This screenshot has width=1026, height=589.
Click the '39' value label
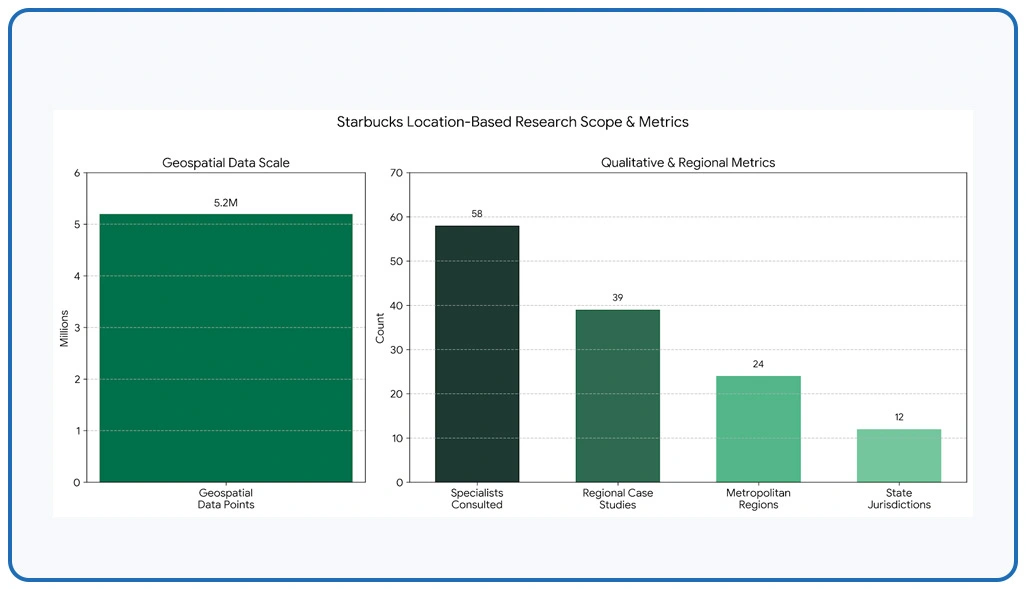click(x=618, y=298)
